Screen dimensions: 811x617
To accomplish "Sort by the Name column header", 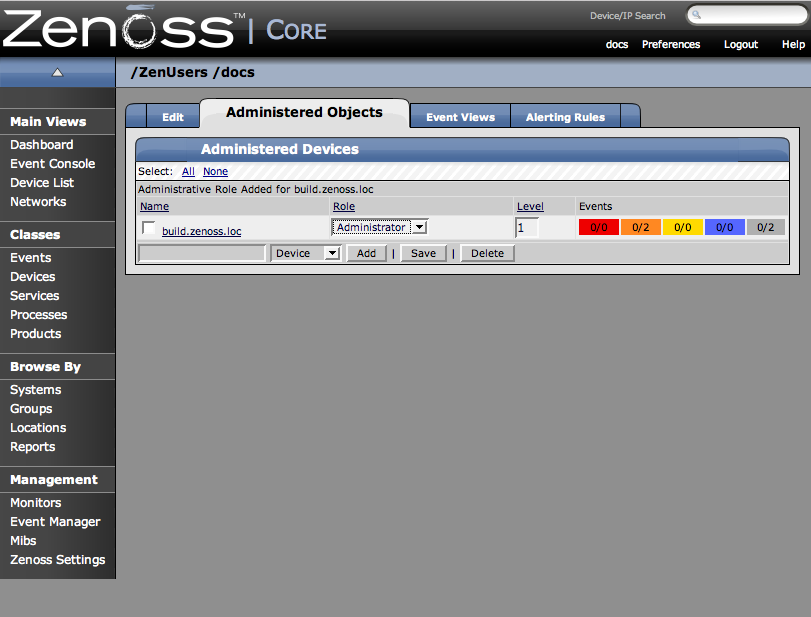I will pyautogui.click(x=154, y=206).
